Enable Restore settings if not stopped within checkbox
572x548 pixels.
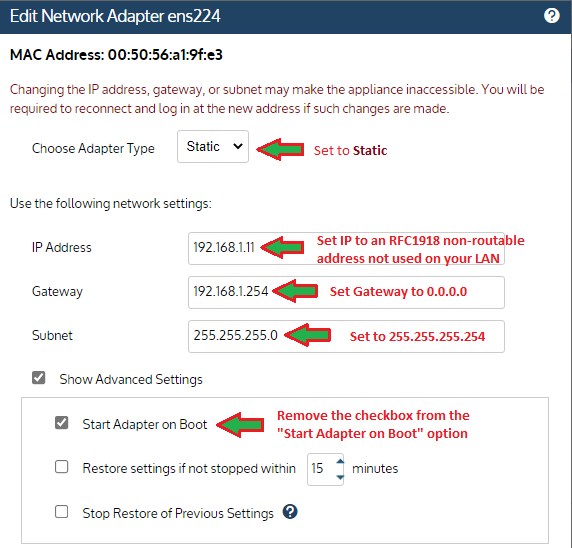pyautogui.click(x=61, y=467)
